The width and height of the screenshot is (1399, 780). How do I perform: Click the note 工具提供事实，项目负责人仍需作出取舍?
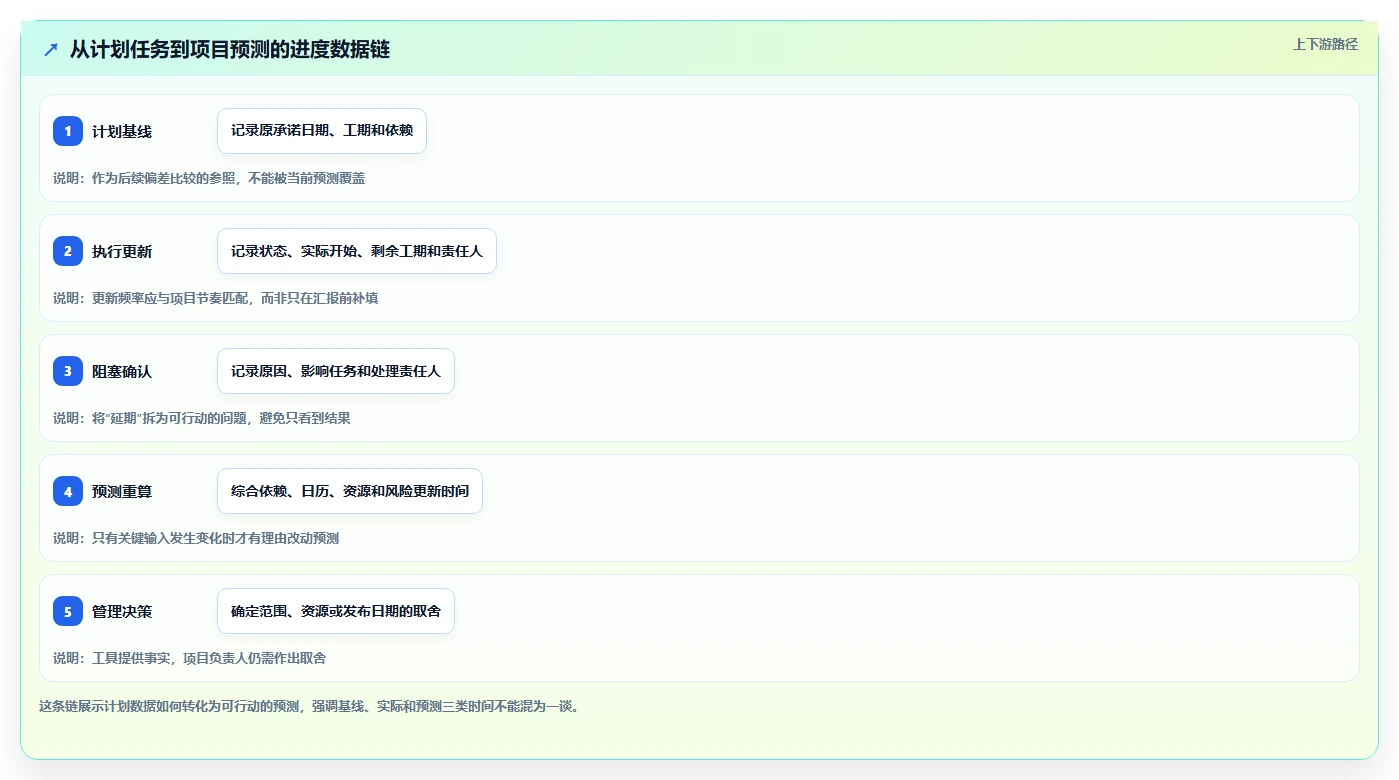(x=189, y=658)
